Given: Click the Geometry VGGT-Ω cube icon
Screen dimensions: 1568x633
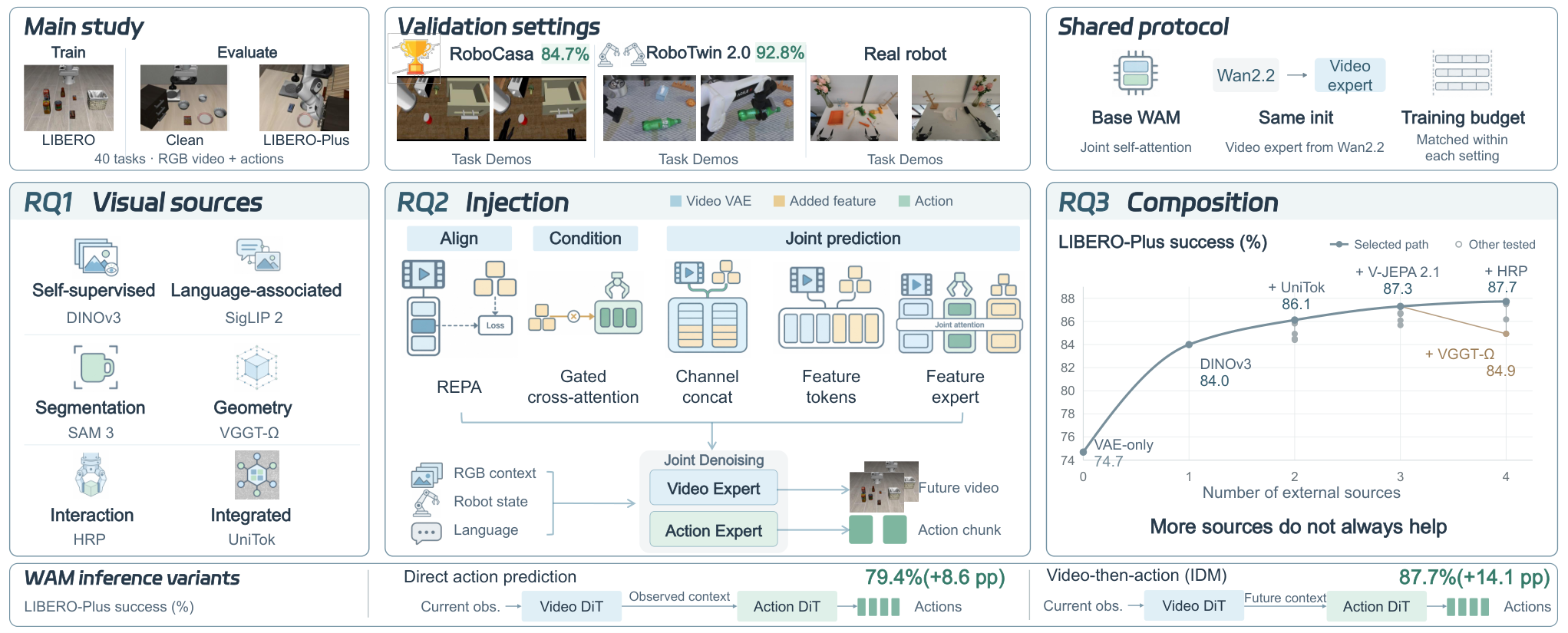Looking at the screenshot, I should coord(256,368).
